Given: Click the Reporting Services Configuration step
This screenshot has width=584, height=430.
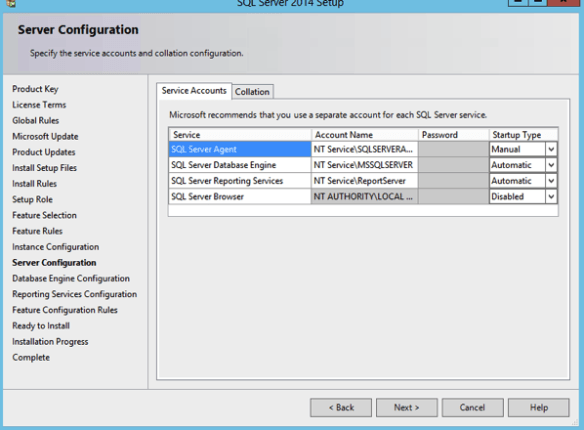Looking at the screenshot, I should coord(75,294).
